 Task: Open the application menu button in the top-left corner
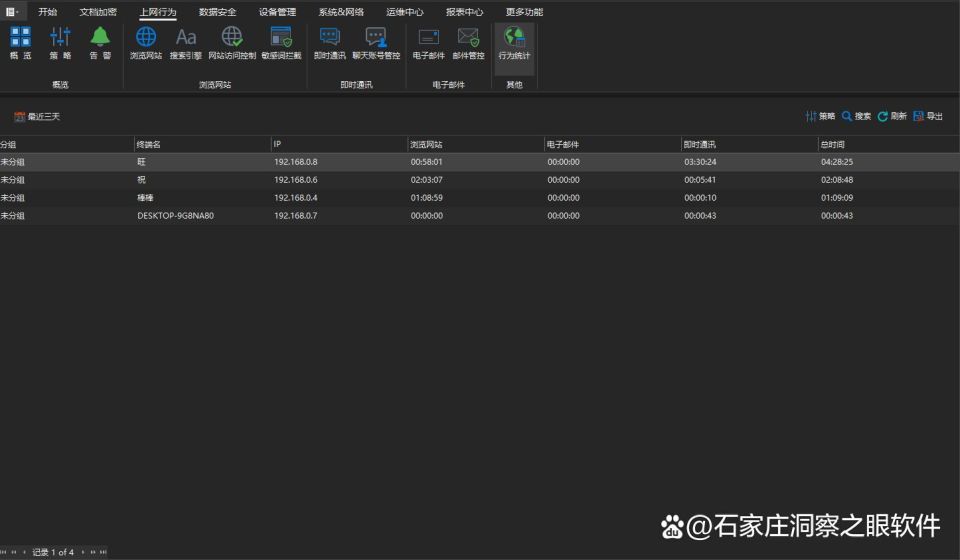12,12
